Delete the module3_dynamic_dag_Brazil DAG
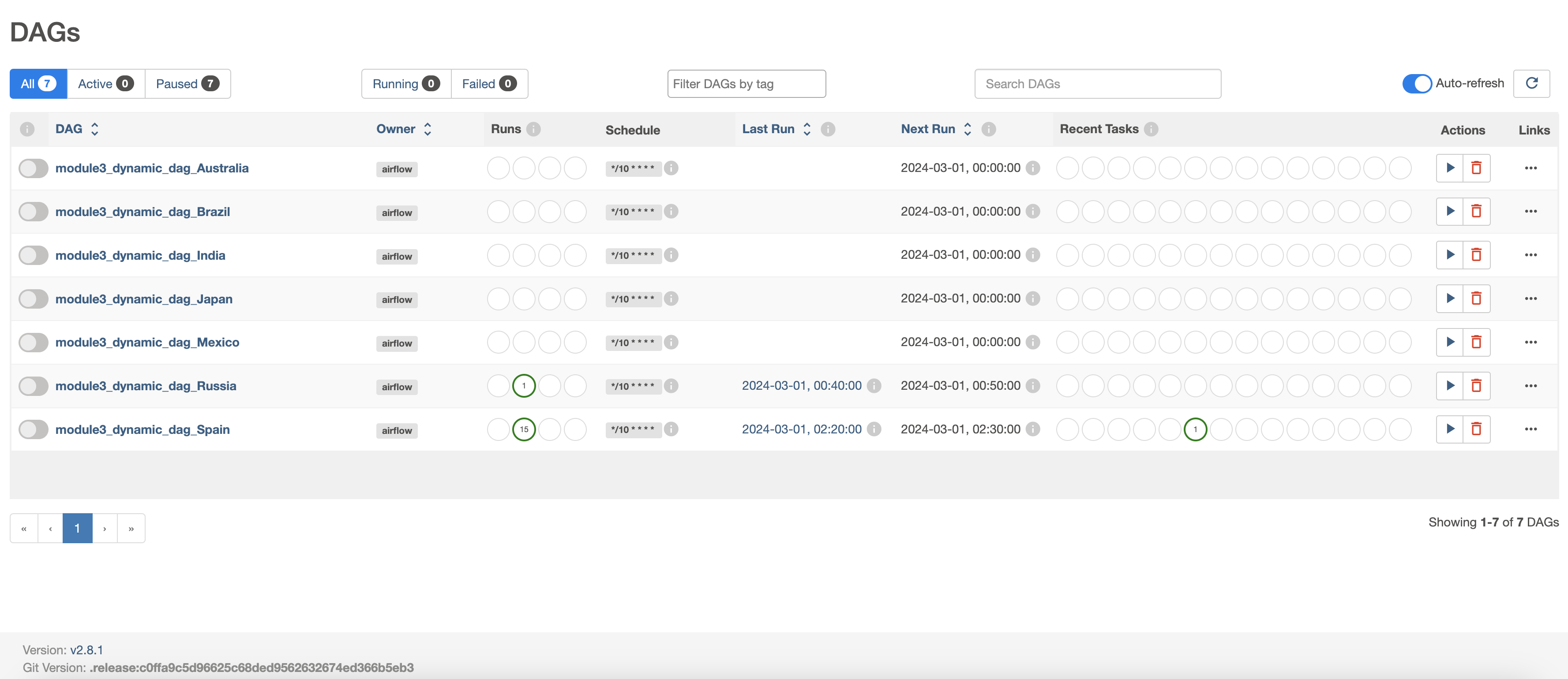This screenshot has width=1568, height=679. pyautogui.click(x=1476, y=211)
